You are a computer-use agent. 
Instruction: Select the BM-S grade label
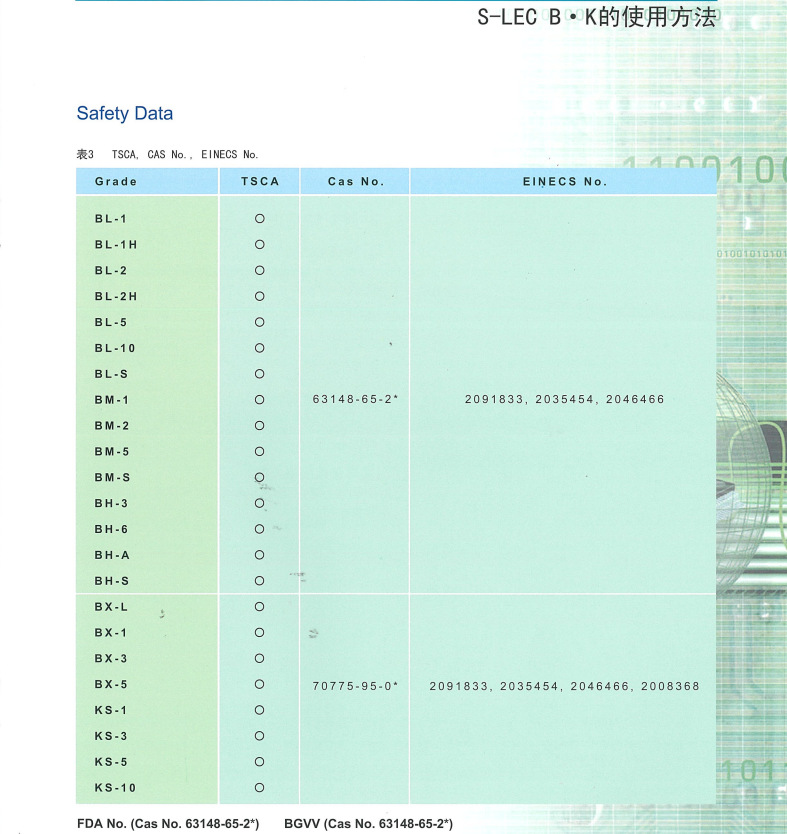point(112,477)
